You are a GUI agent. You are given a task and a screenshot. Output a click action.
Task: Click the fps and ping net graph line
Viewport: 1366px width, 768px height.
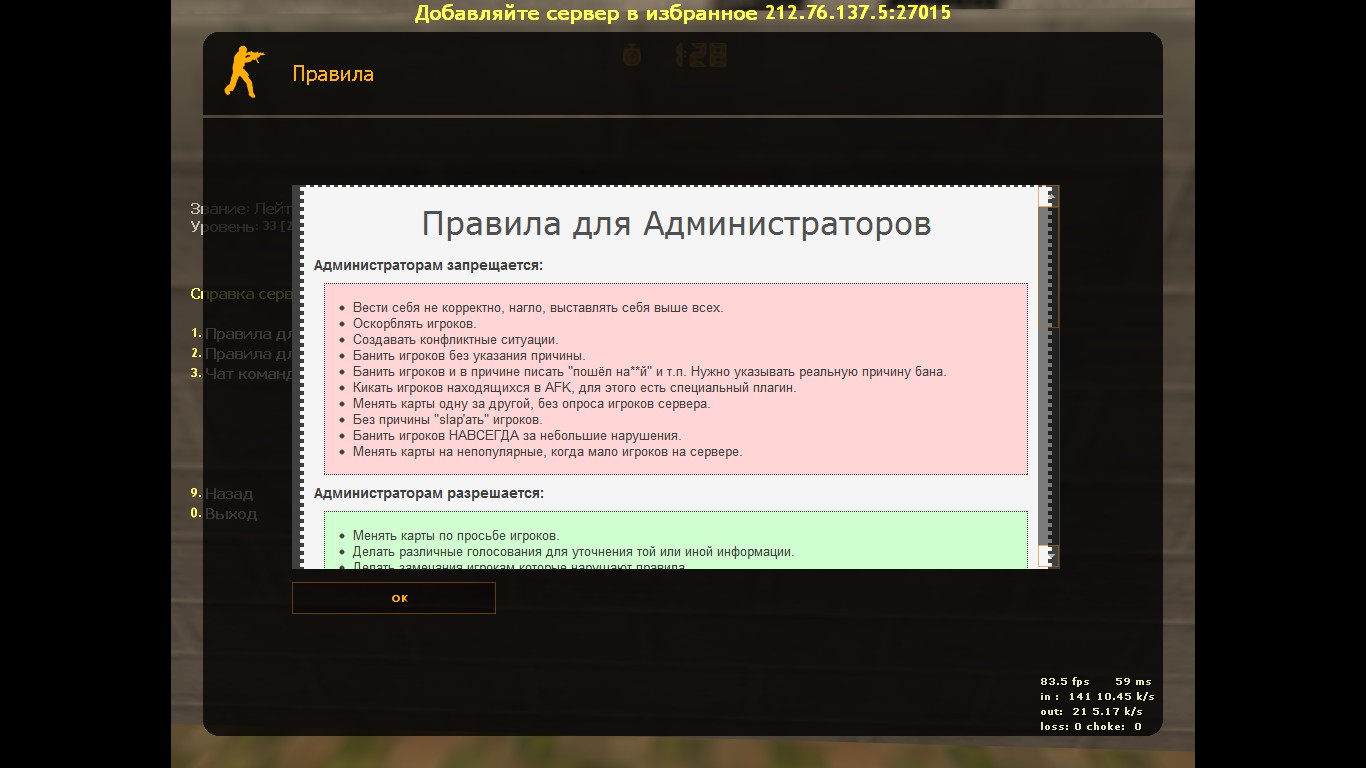(x=1096, y=682)
